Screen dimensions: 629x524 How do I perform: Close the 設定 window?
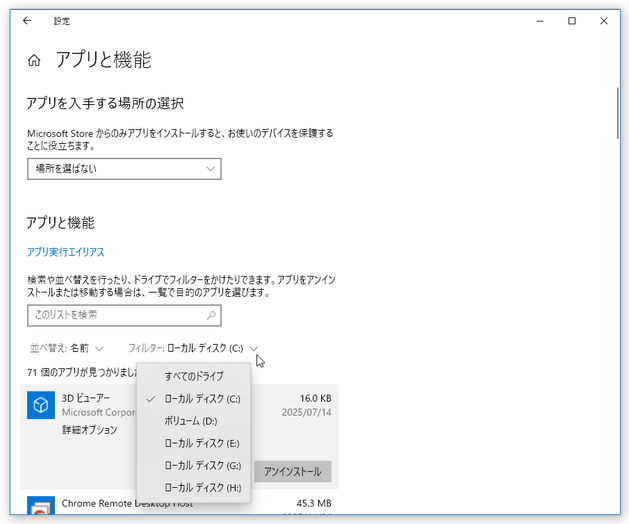[604, 21]
